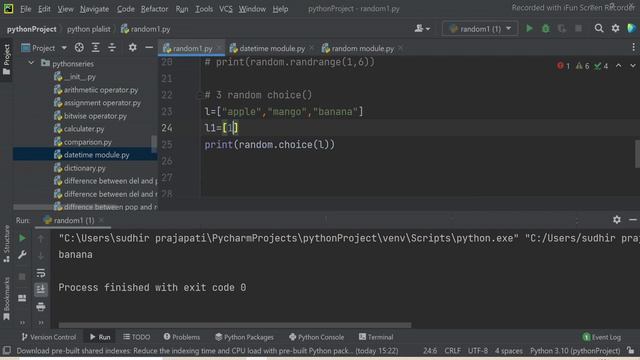Open editor tabs more options menu
Viewport: 640px width, 360px height.
(x=633, y=48)
